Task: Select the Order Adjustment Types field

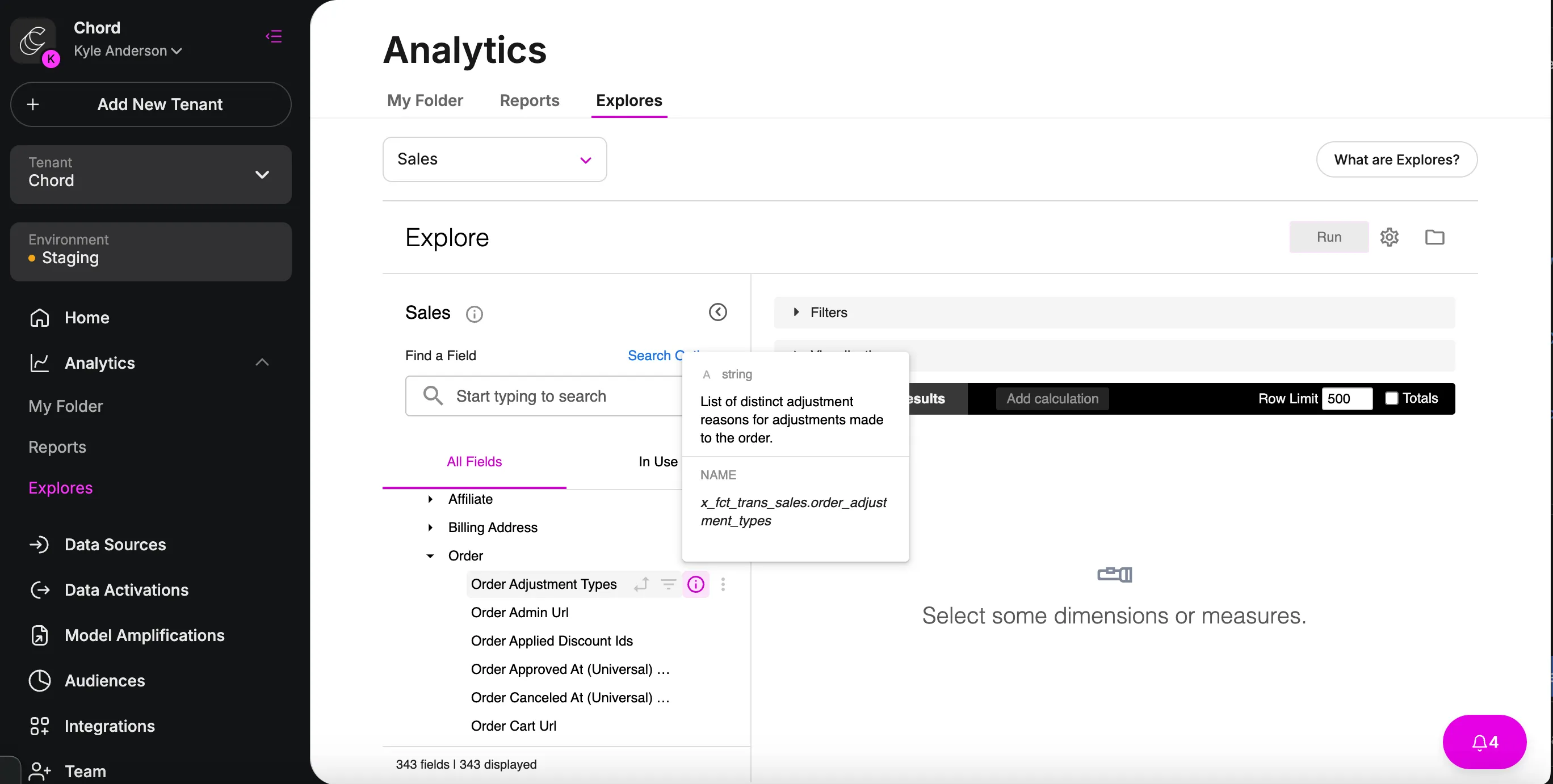Action: (544, 584)
